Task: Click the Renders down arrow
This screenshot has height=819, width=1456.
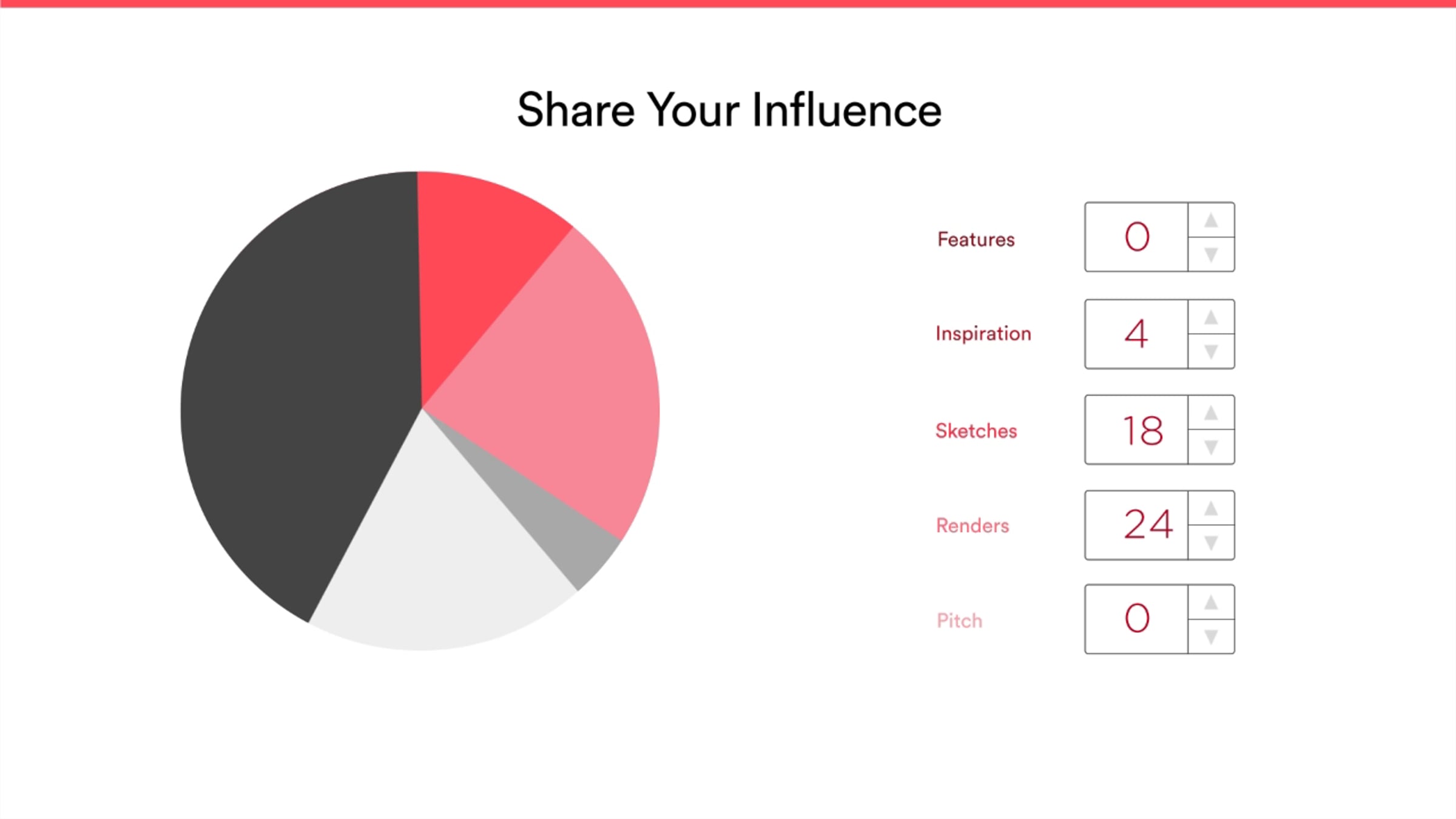Action: click(x=1211, y=542)
